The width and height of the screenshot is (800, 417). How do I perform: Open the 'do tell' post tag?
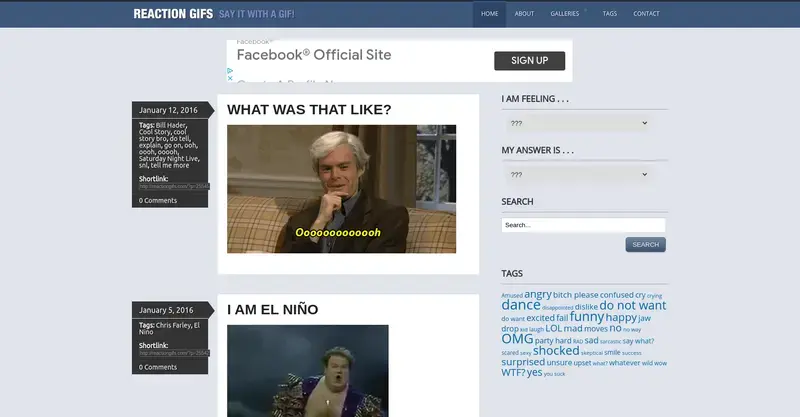[180, 138]
